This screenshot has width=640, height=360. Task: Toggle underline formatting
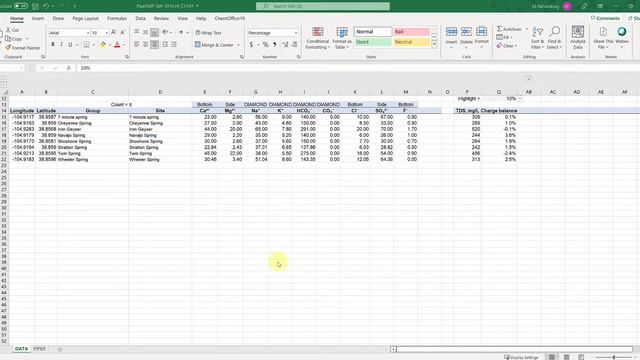coord(70,44)
